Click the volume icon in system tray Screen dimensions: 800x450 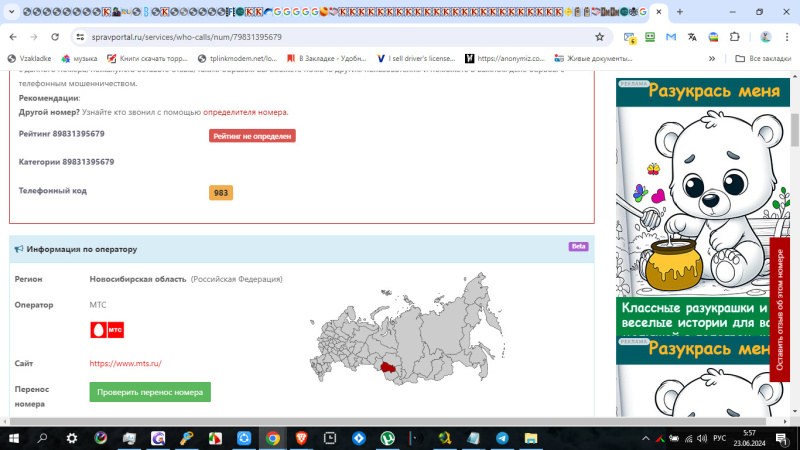coord(702,438)
